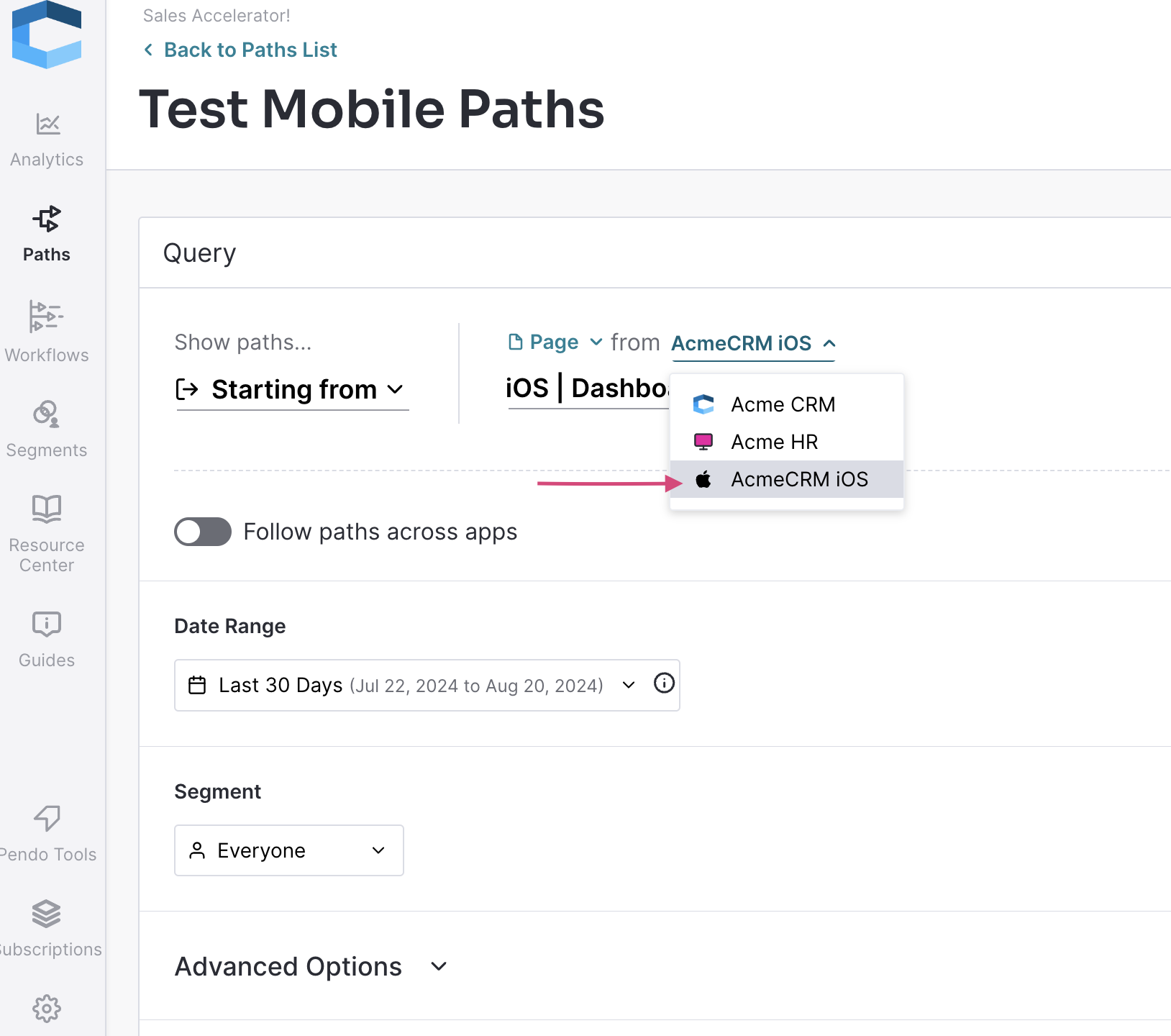Click the date range info icon

tap(664, 683)
